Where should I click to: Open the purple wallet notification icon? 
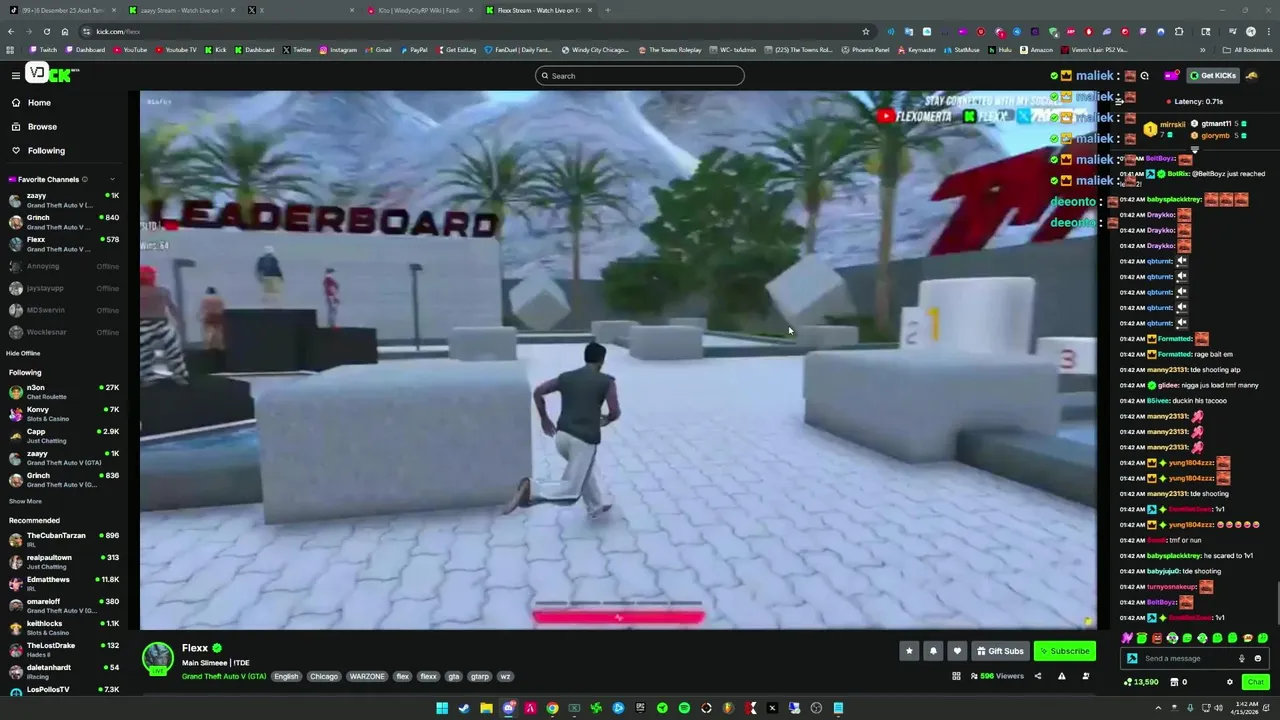1171,75
